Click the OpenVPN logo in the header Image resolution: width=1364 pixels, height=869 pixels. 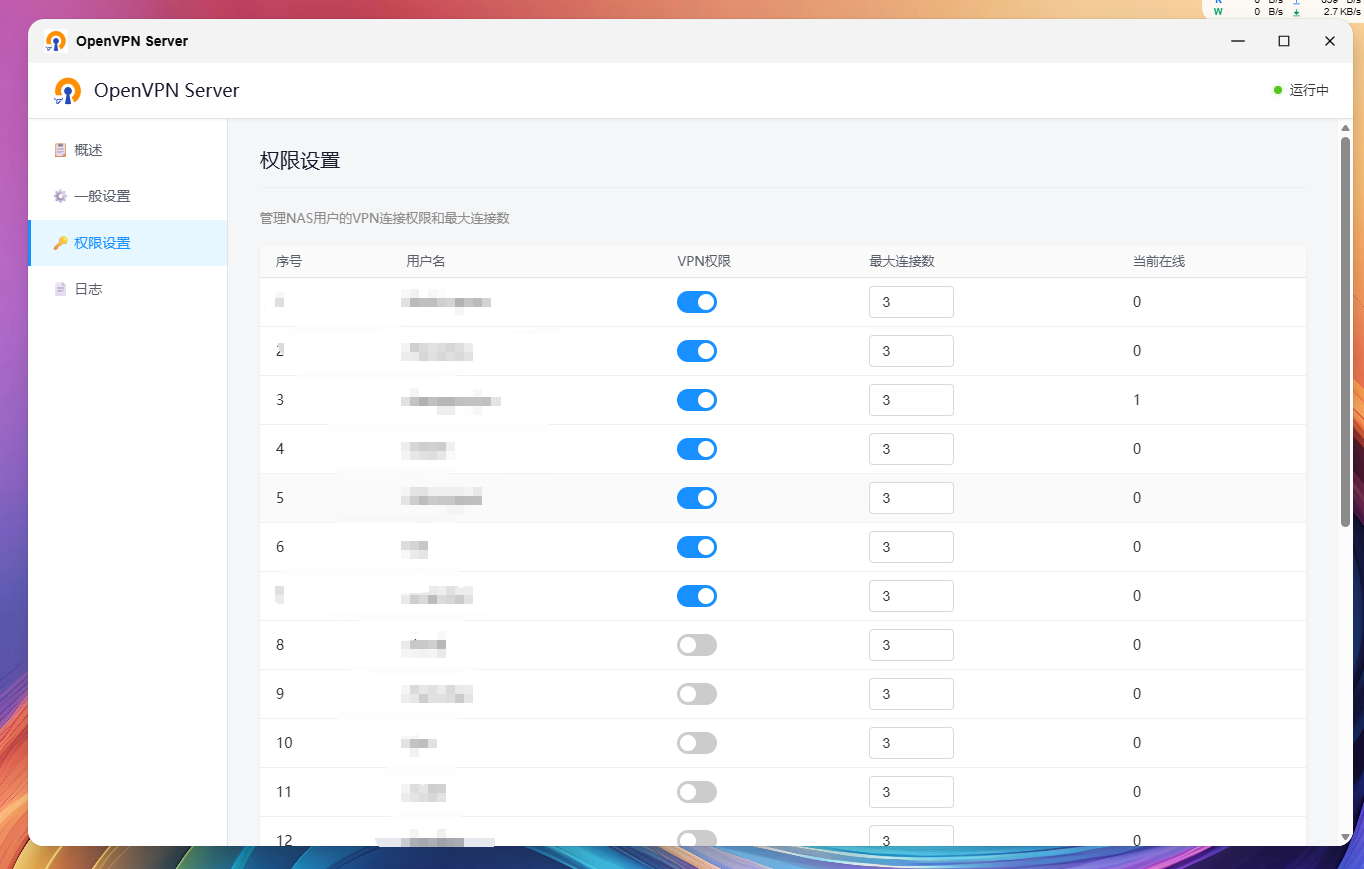click(67, 91)
